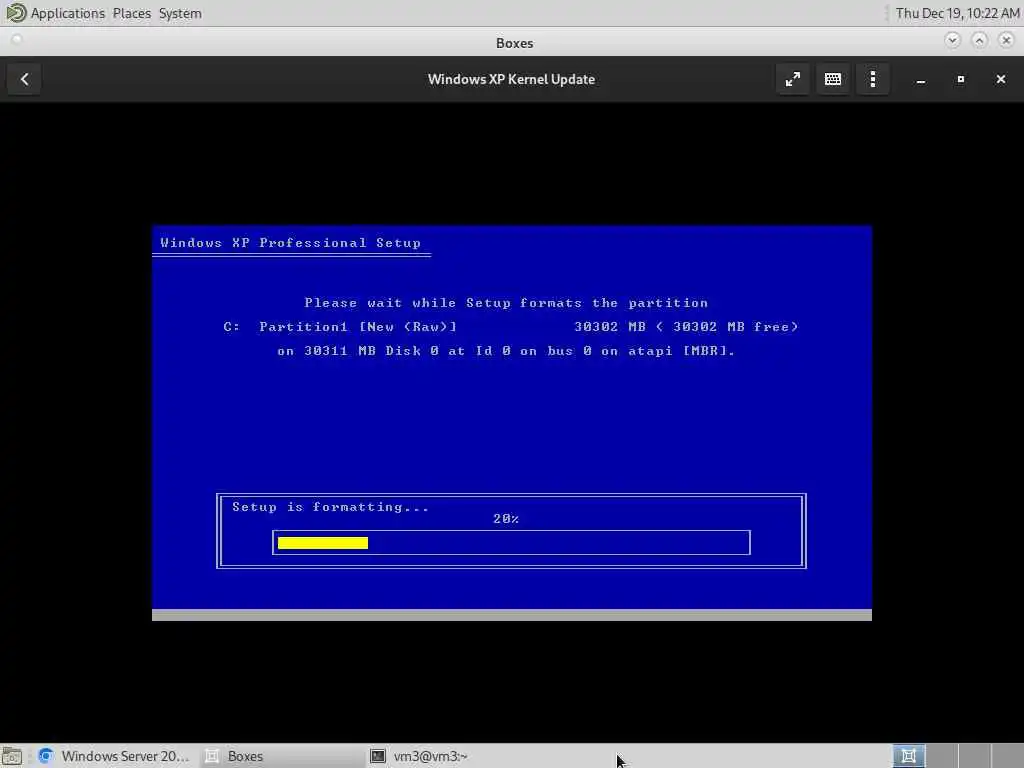Click the window menu dot in Boxes titlebar
This screenshot has width=1024, height=768.
click(x=17, y=40)
